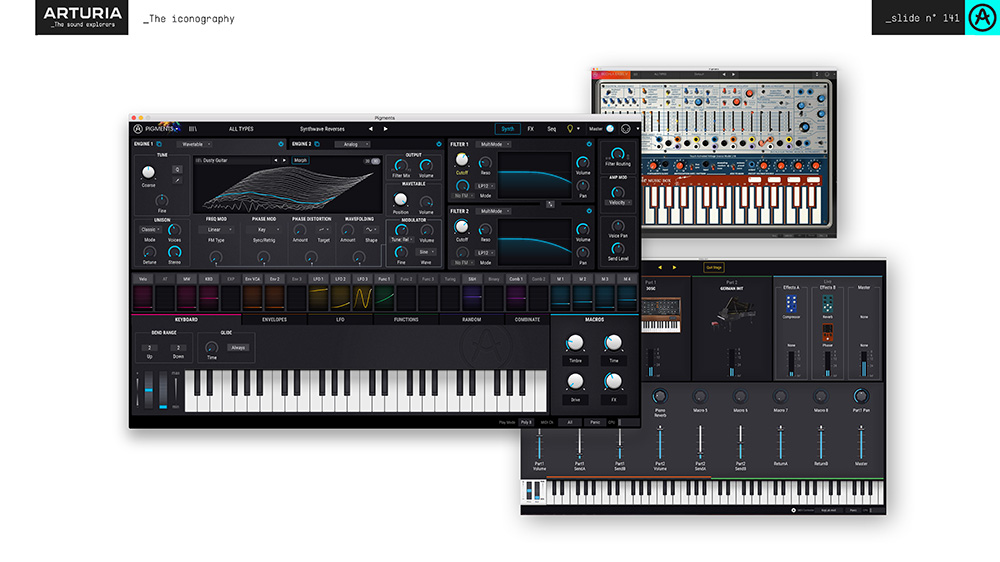Click the Send Level knob
1000x562 pixels.
tap(617, 248)
